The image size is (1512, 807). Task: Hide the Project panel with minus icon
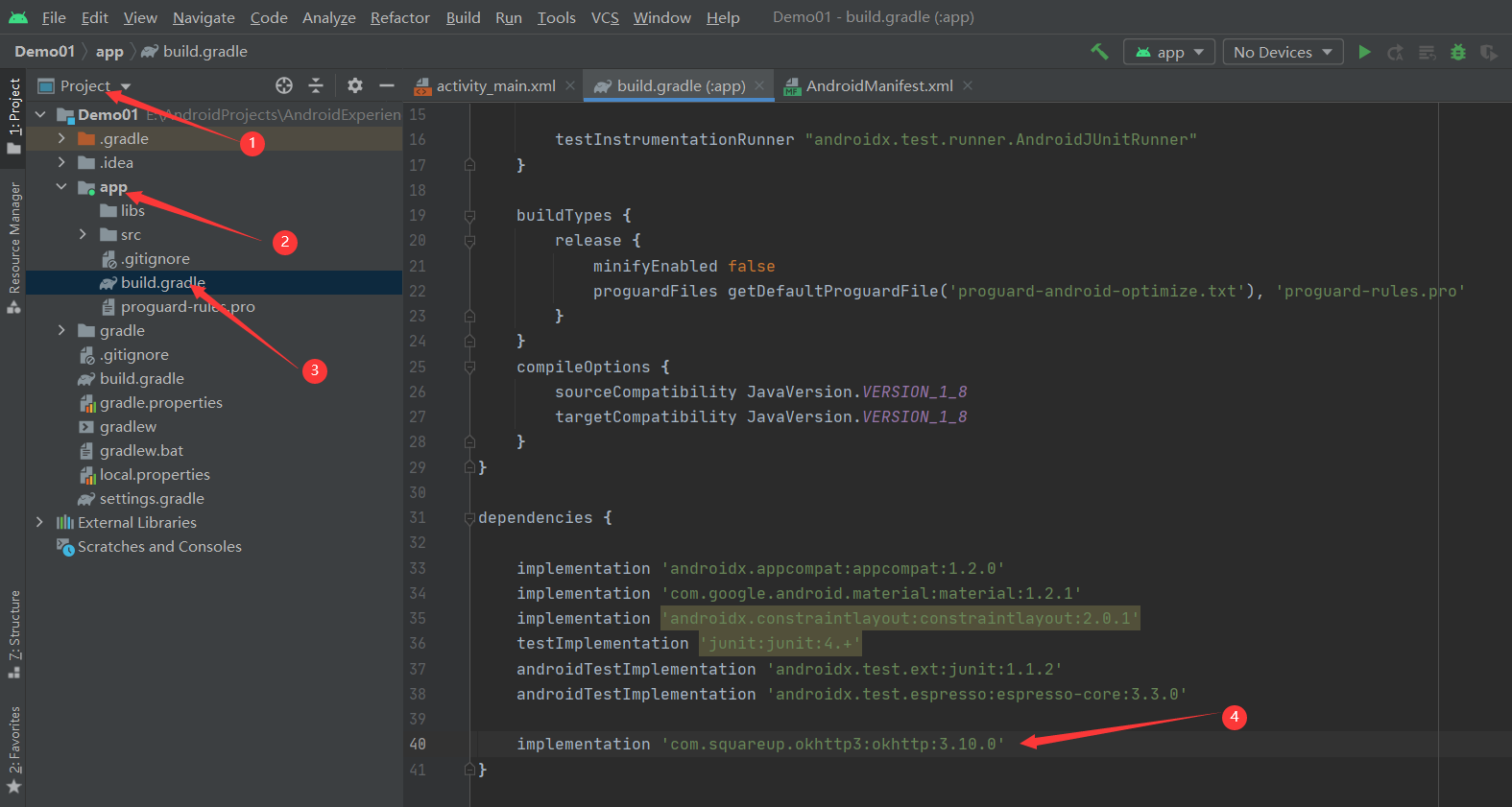coord(387,85)
